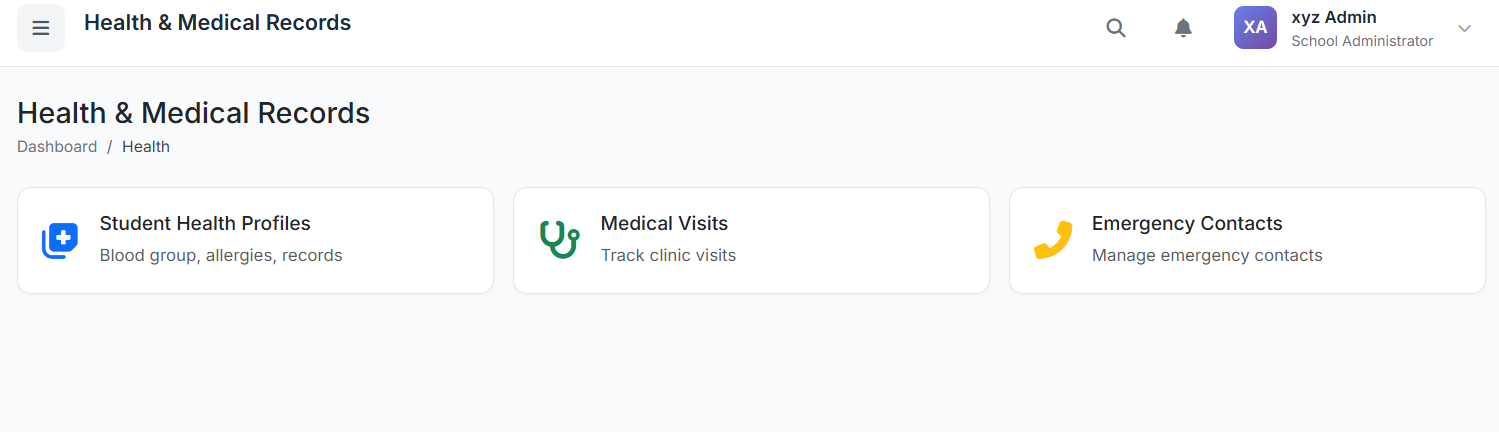Image resolution: width=1499 pixels, height=432 pixels.
Task: Open the Emergency Contacts card title
Action: coord(1187,224)
